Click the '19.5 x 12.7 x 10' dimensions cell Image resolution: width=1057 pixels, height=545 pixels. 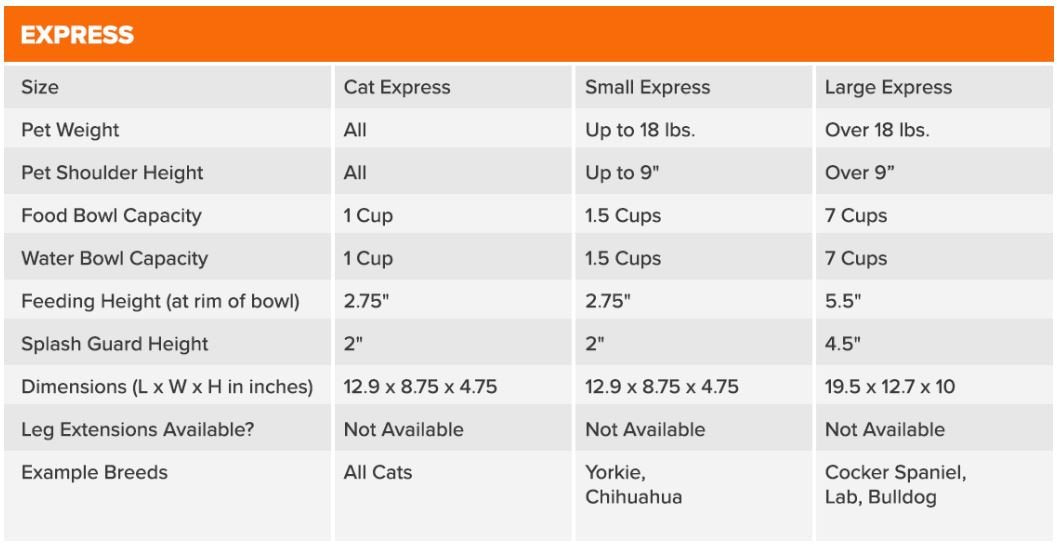[890, 387]
